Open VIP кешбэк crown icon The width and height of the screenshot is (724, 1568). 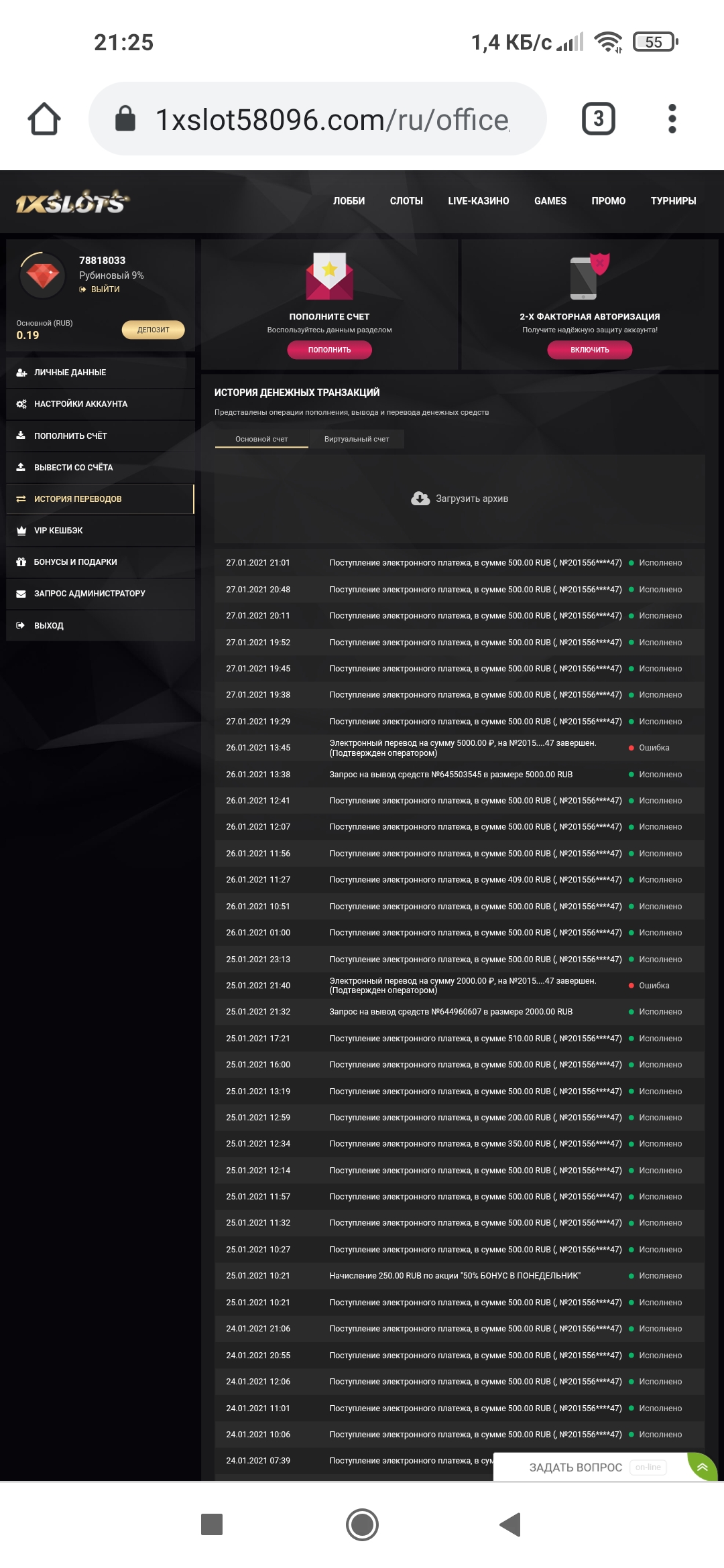(22, 530)
